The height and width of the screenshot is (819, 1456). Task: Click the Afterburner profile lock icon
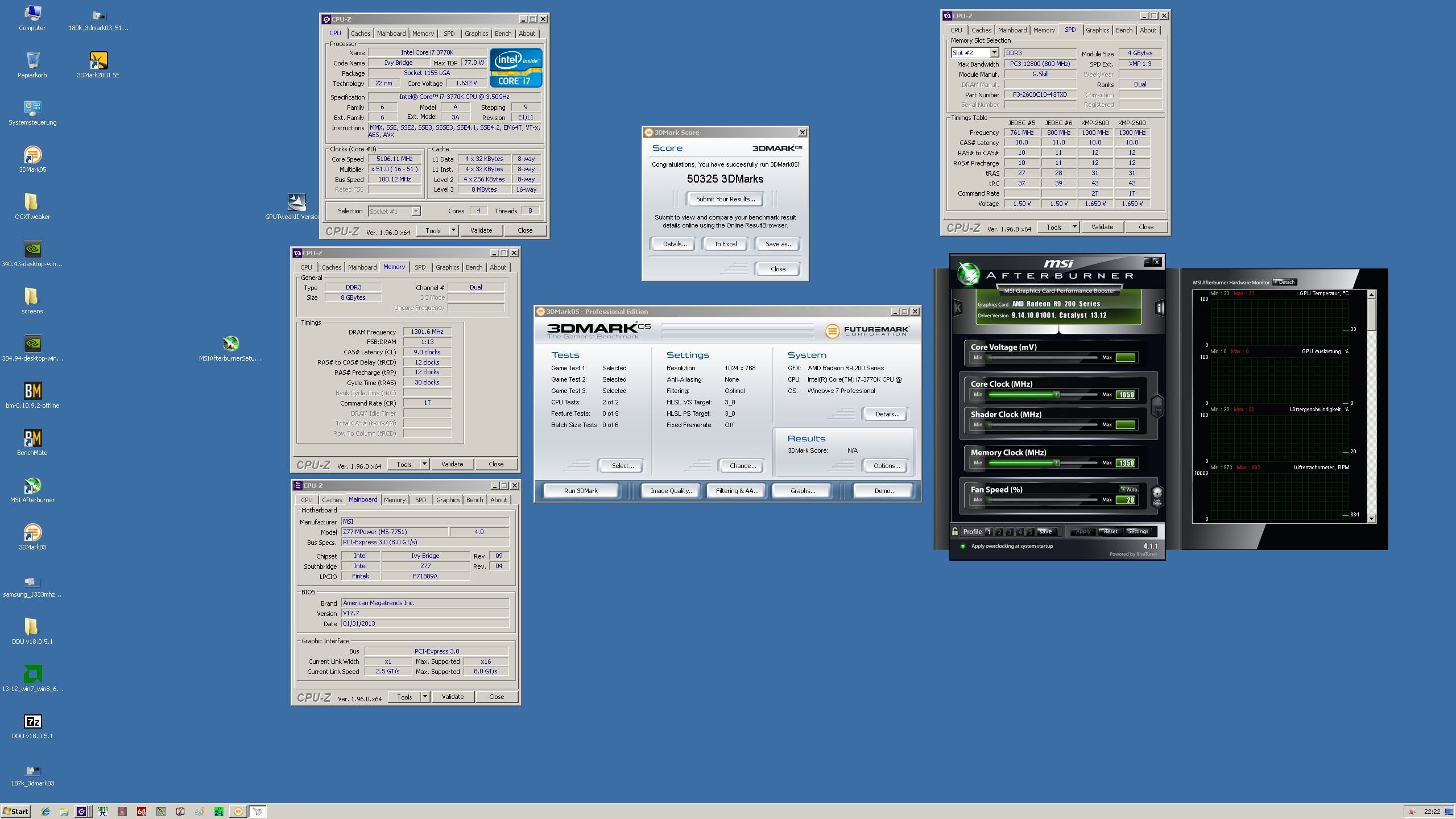955,531
